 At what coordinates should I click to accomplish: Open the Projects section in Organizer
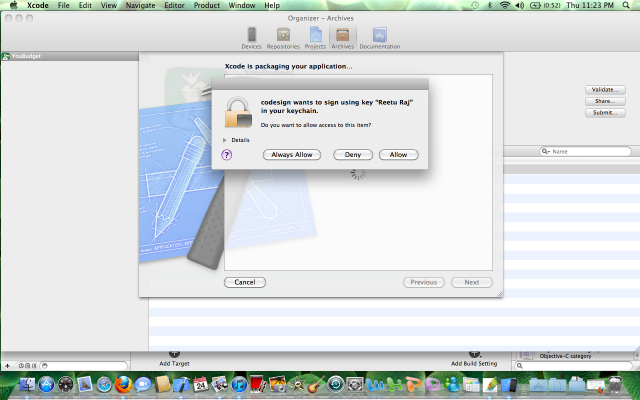pyautogui.click(x=315, y=38)
